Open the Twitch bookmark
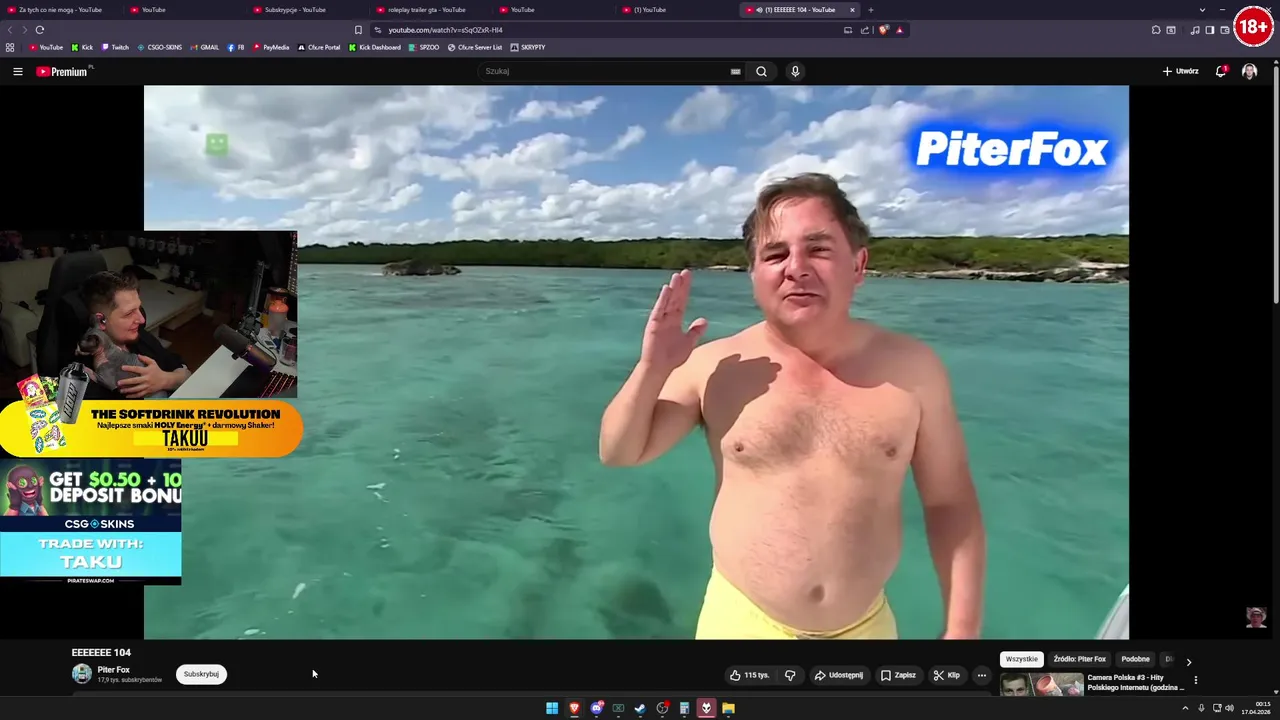This screenshot has height=720, width=1280. coord(115,47)
